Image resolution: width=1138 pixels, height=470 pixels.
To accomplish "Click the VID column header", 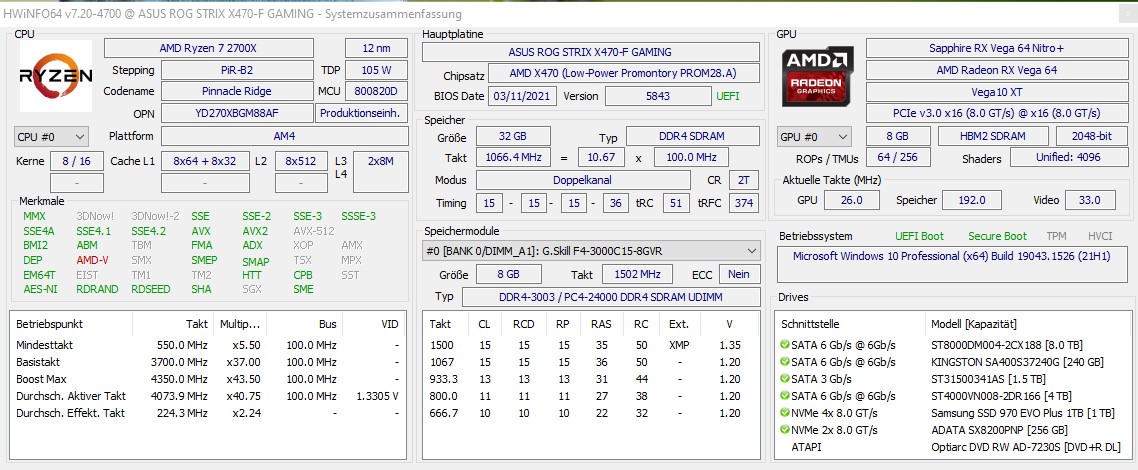I will click(x=374, y=324).
